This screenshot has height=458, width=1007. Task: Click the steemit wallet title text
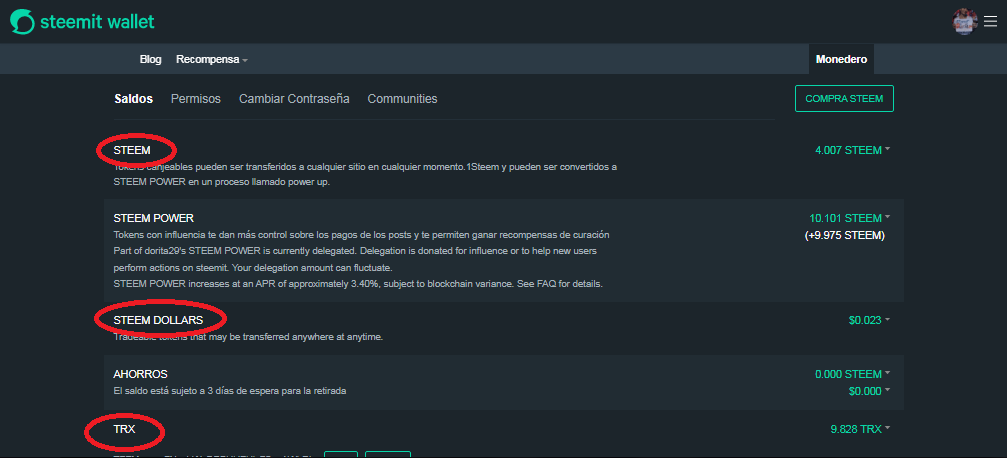click(x=97, y=22)
